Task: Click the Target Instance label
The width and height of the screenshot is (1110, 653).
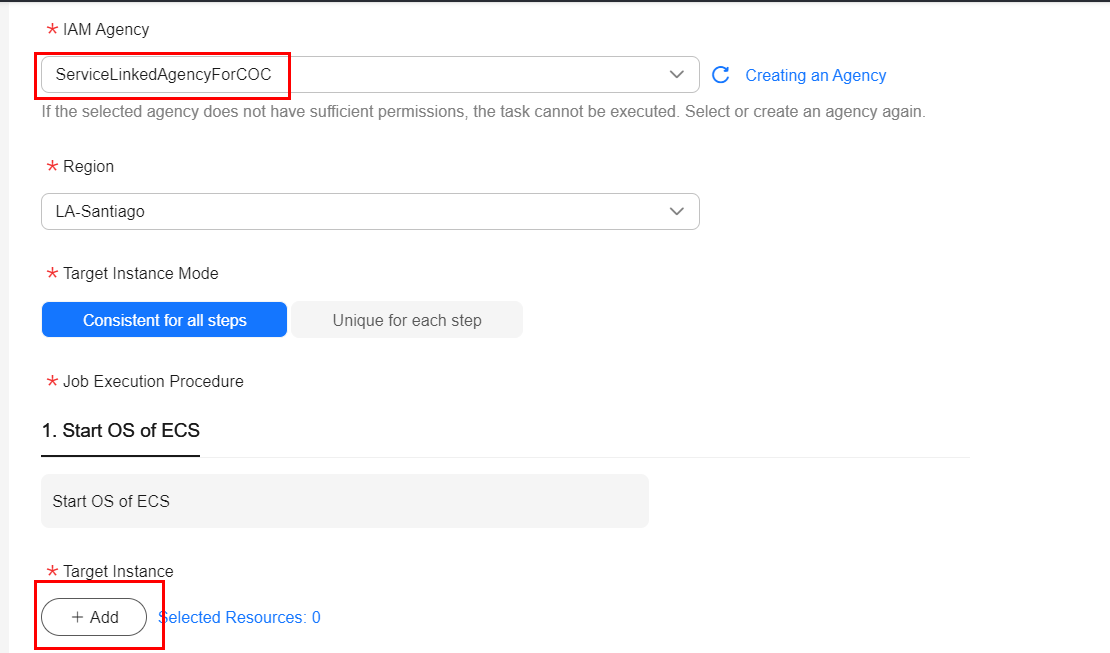Action: click(118, 571)
